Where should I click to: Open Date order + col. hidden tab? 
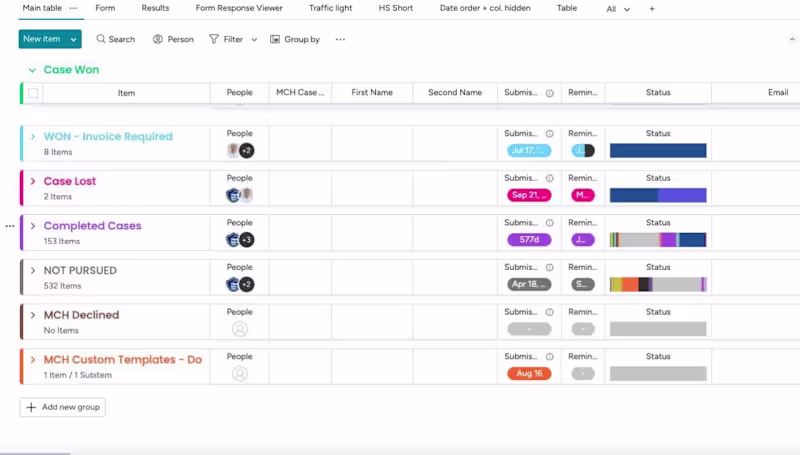[485, 8]
